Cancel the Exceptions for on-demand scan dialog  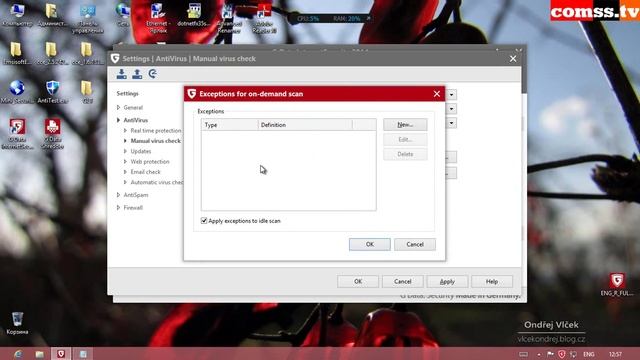pyautogui.click(x=415, y=244)
